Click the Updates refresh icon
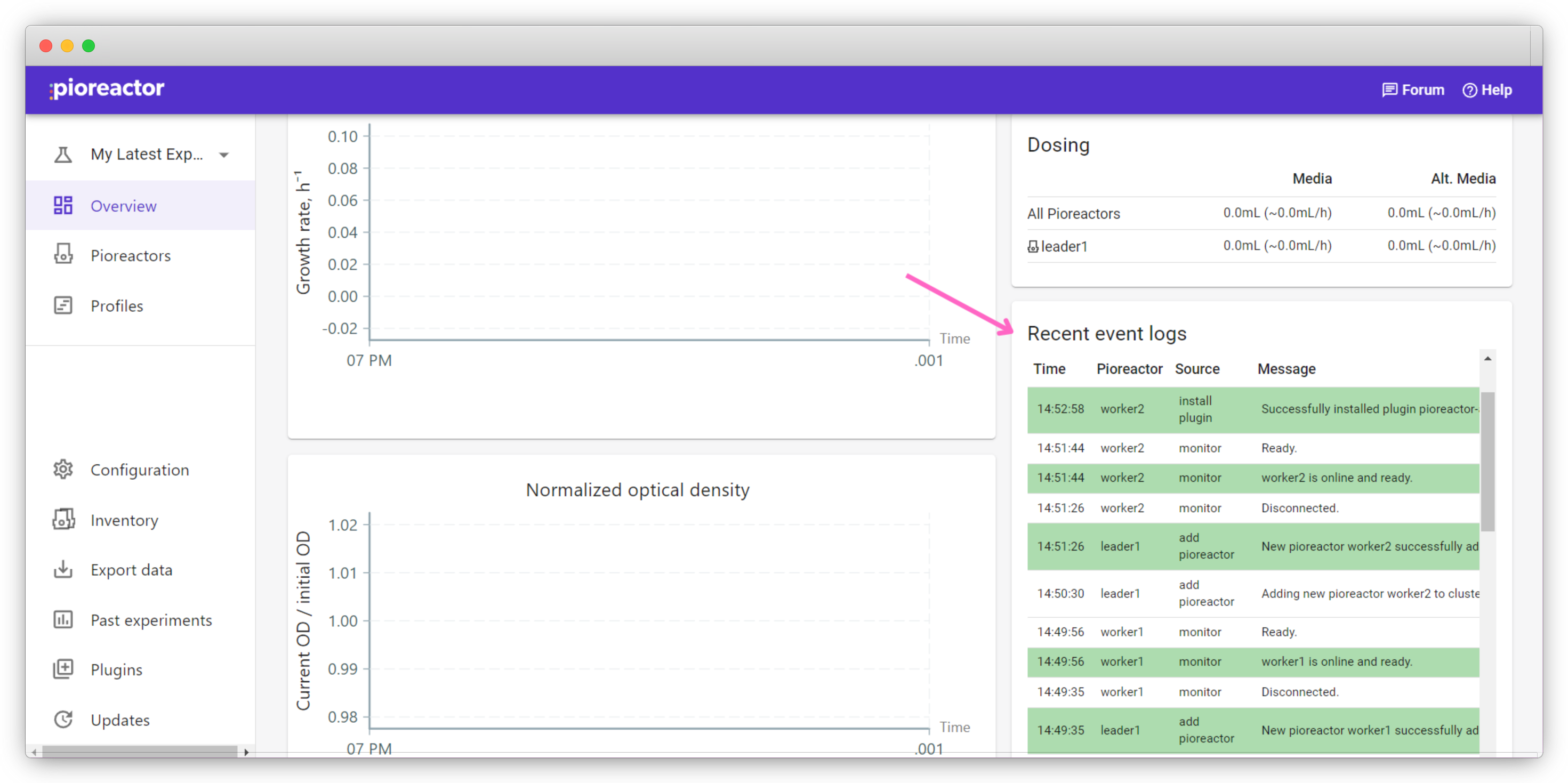The image size is (1568, 783). (63, 720)
